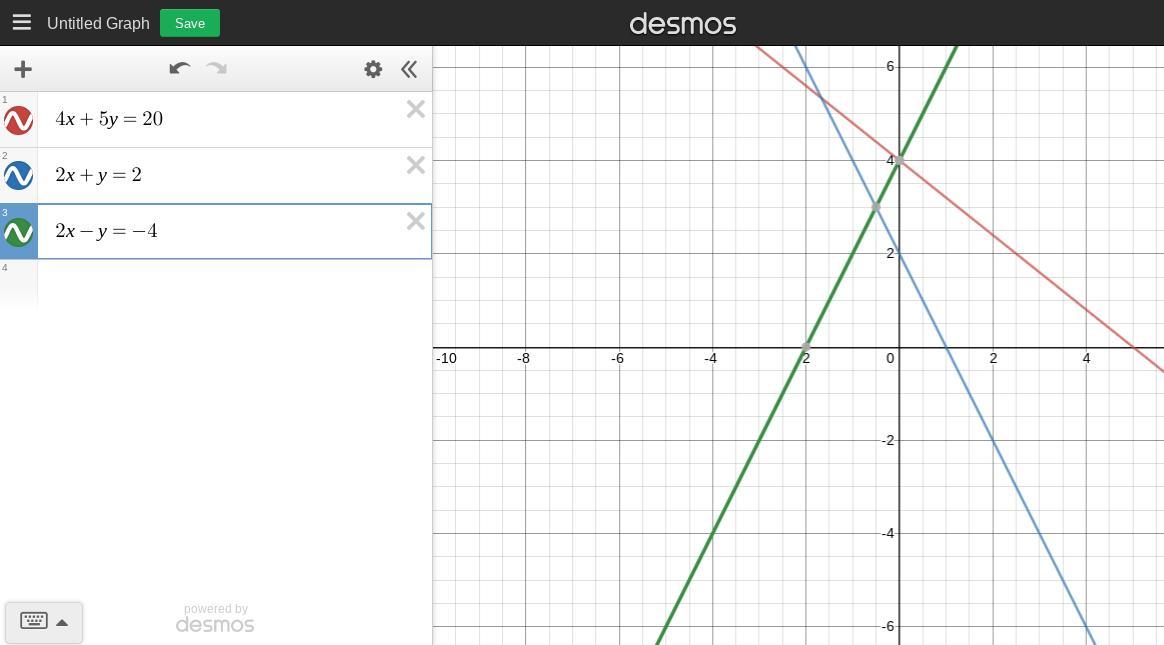Click the Untitled Graph title
This screenshot has height=645, width=1164.
pos(98,23)
